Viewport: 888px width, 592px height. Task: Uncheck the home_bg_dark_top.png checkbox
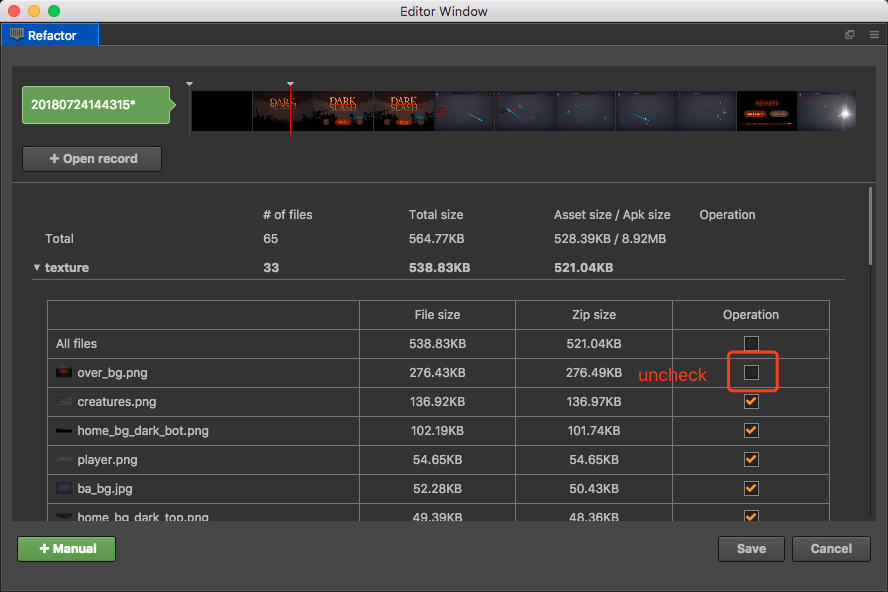[751, 516]
